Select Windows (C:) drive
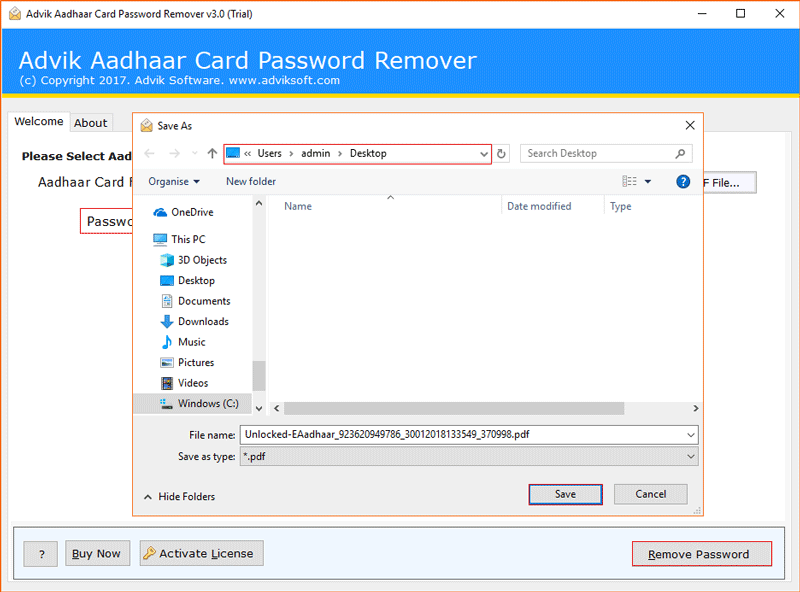Screen dimensions: 800x592 point(193,403)
